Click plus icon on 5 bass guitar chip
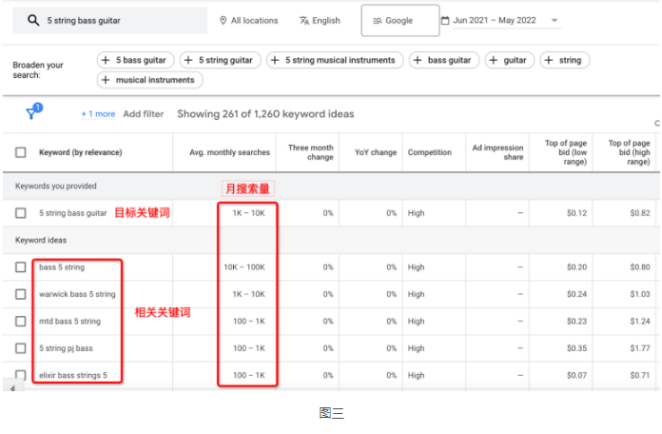 [x=106, y=60]
